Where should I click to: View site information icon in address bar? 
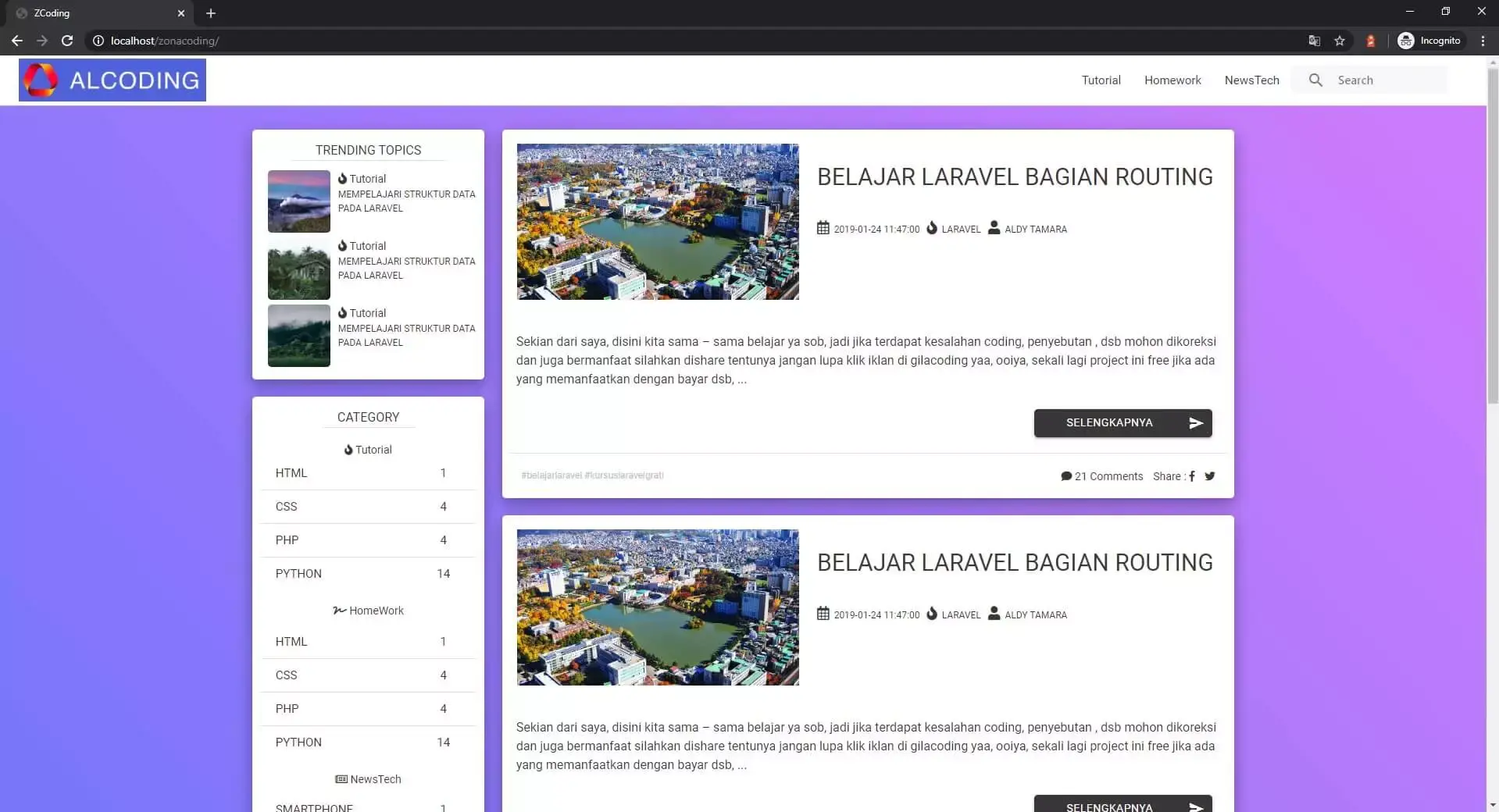click(x=98, y=41)
